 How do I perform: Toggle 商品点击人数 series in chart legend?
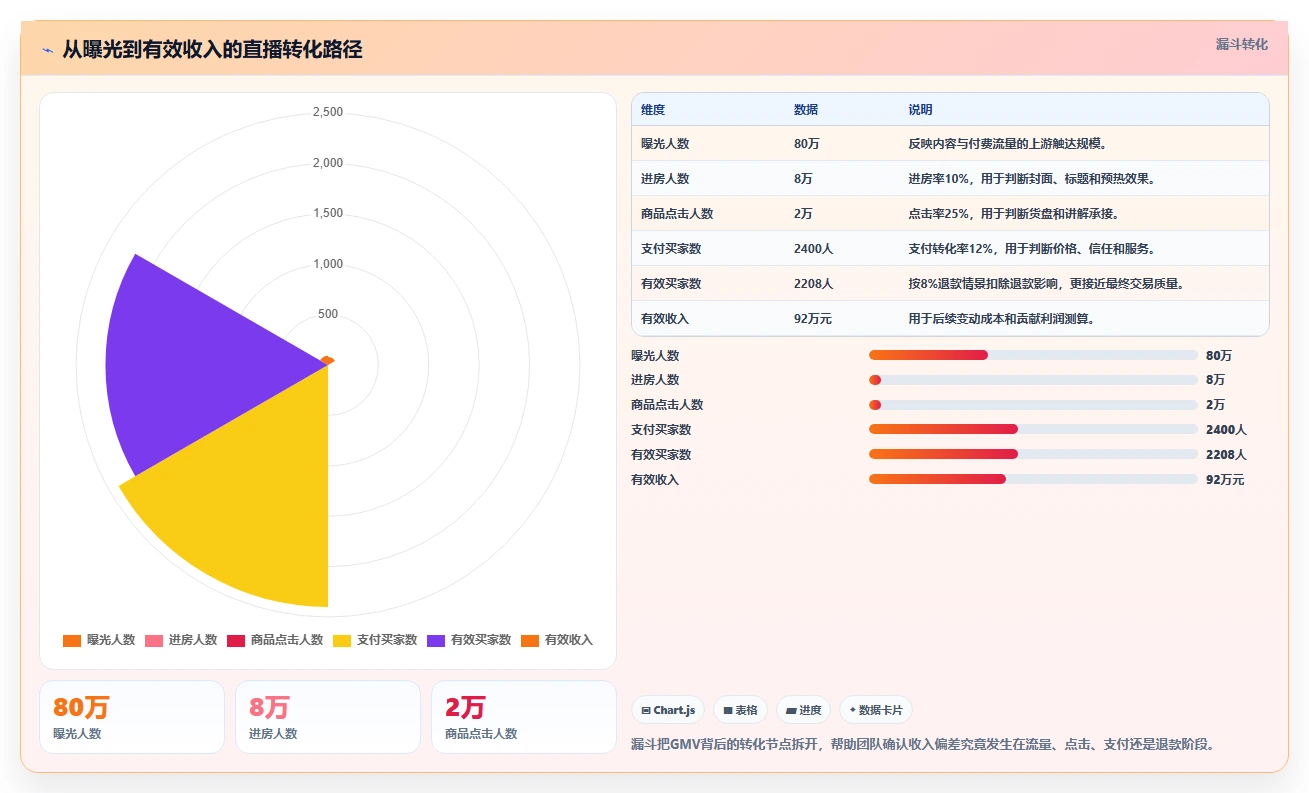point(275,640)
